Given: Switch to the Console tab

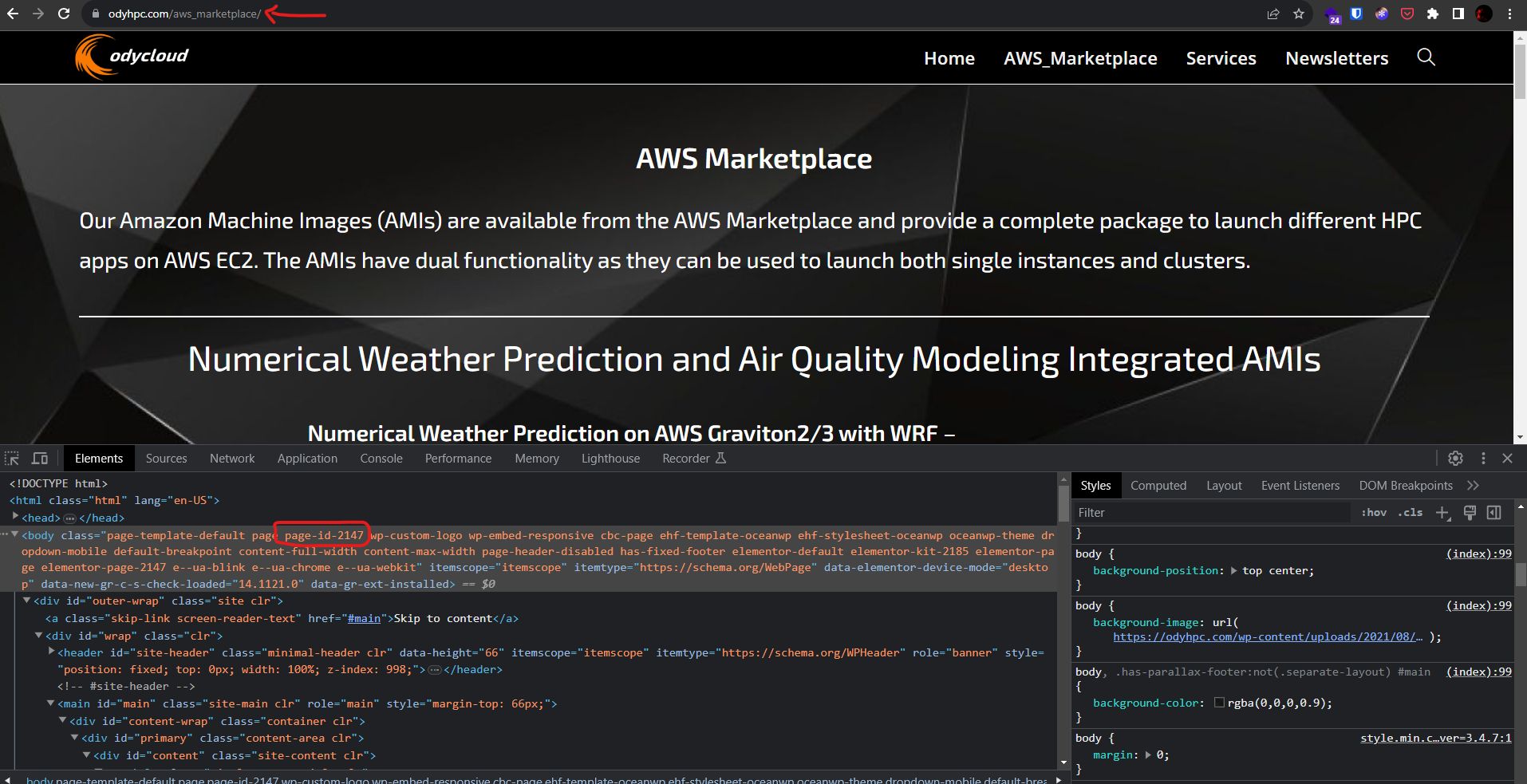Looking at the screenshot, I should pos(381,459).
